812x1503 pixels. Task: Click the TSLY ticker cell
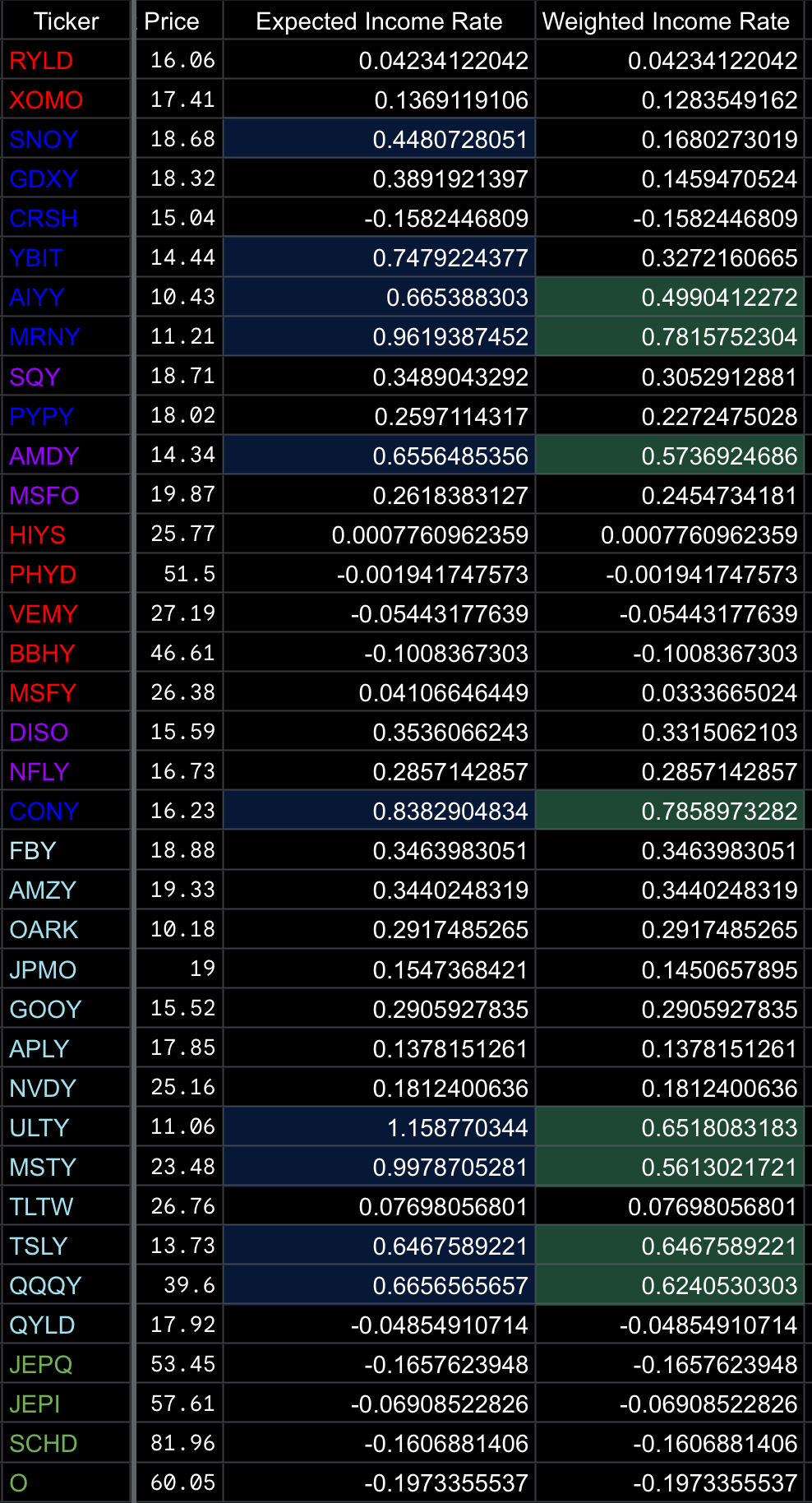pos(66,1246)
